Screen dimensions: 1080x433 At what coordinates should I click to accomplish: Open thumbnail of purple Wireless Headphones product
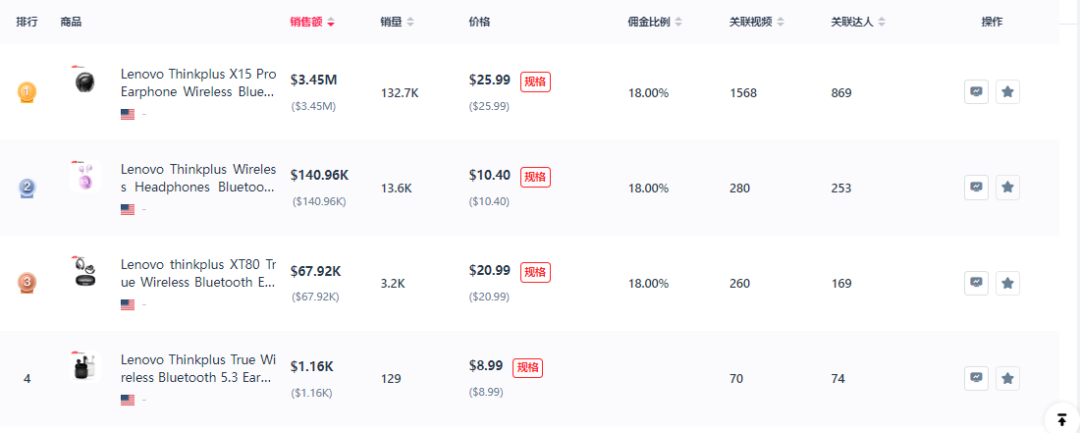[85, 176]
